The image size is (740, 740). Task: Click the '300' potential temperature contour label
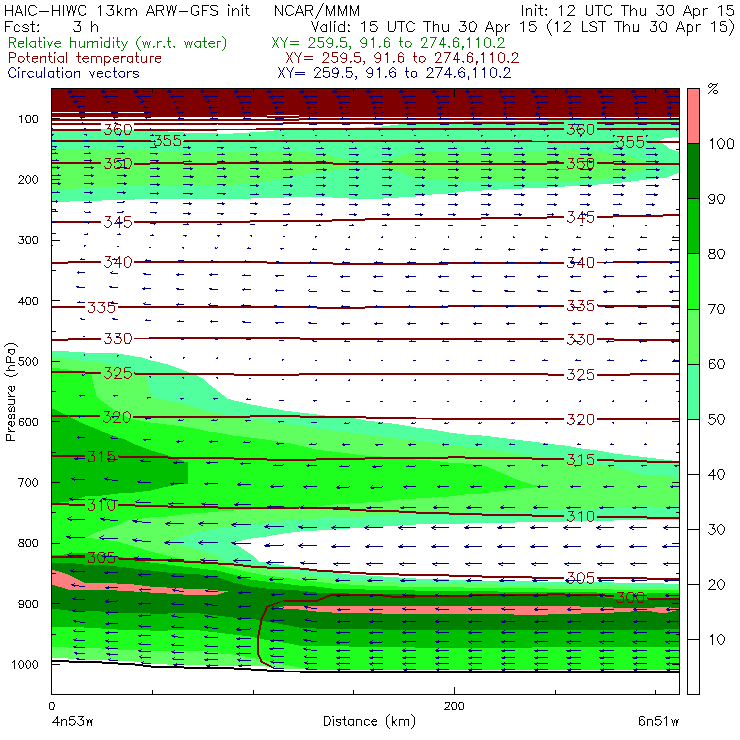coord(631,598)
